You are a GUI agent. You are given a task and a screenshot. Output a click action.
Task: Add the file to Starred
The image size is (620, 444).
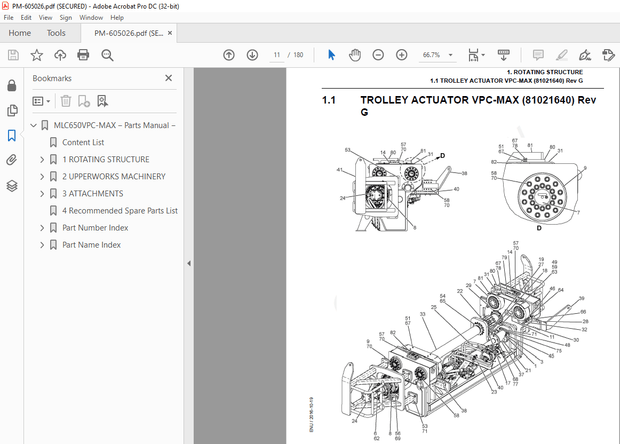pyautogui.click(x=37, y=55)
